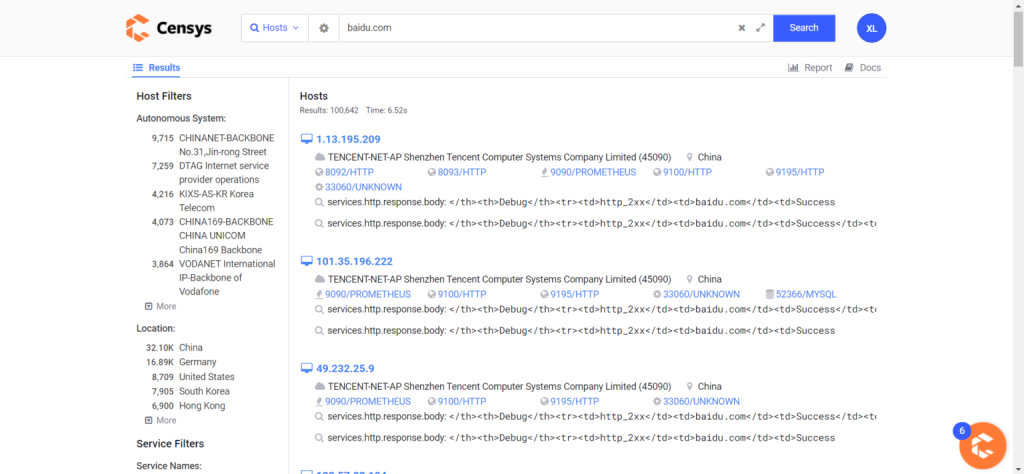1024x474 pixels.
Task: Open host 101.35.196.222 details
Action: 354,261
